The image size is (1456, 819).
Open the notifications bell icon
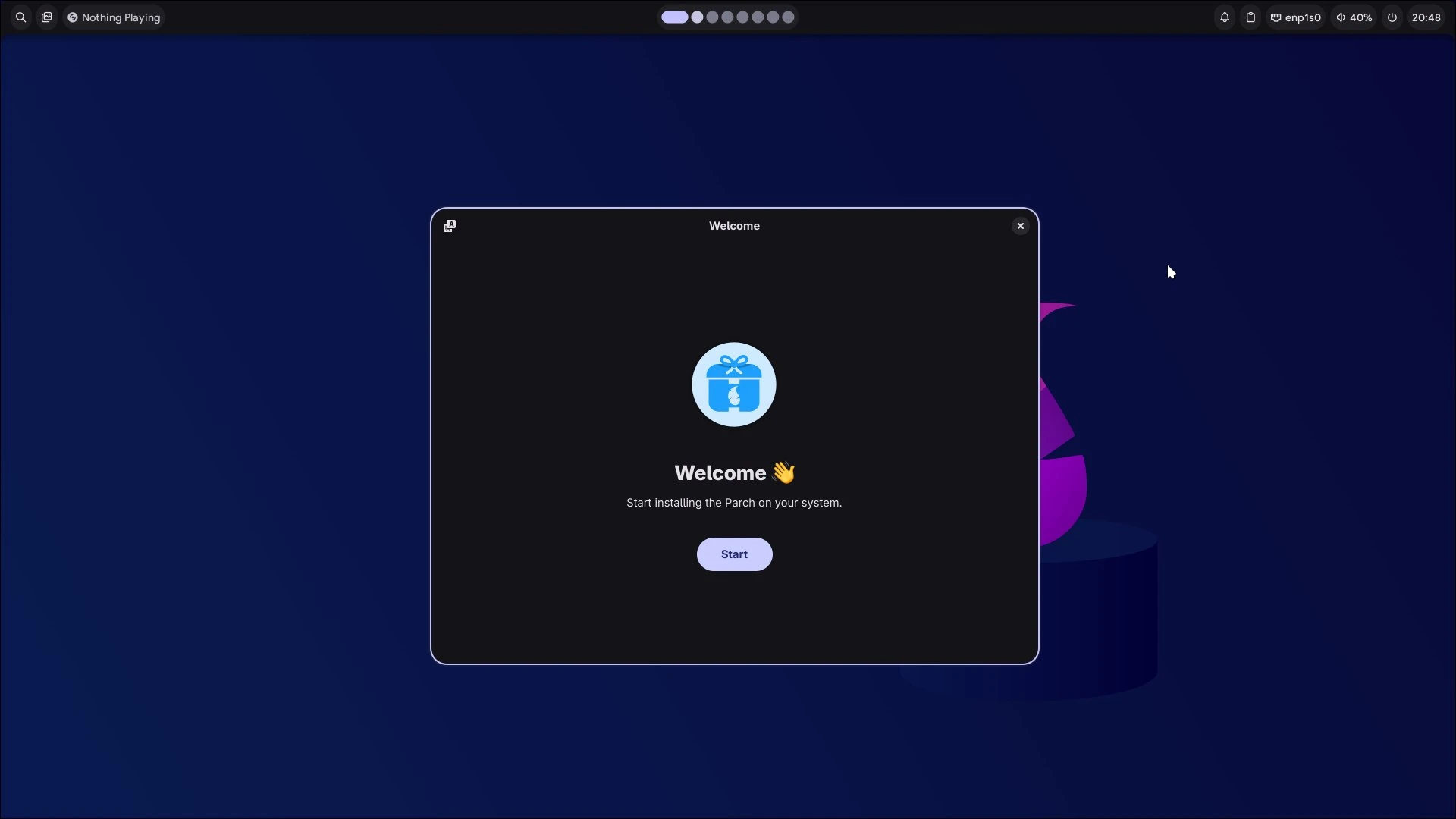(x=1225, y=17)
